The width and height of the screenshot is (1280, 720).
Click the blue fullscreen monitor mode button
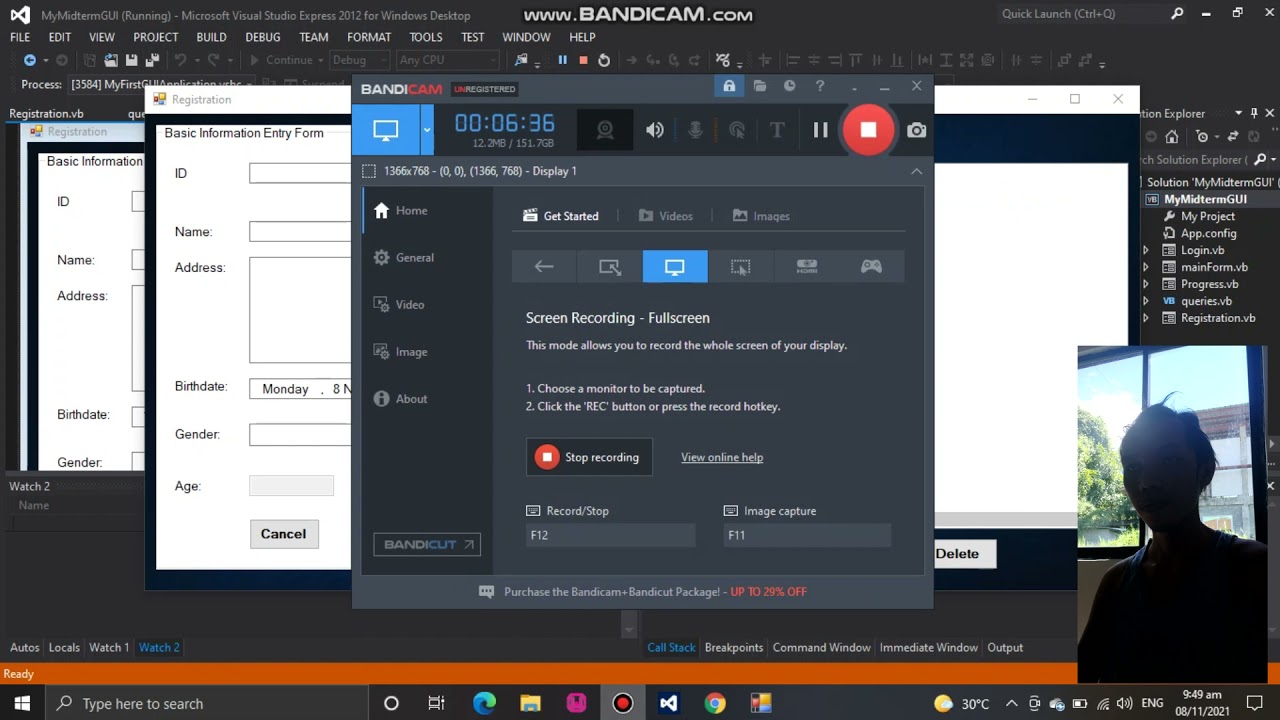[386, 130]
